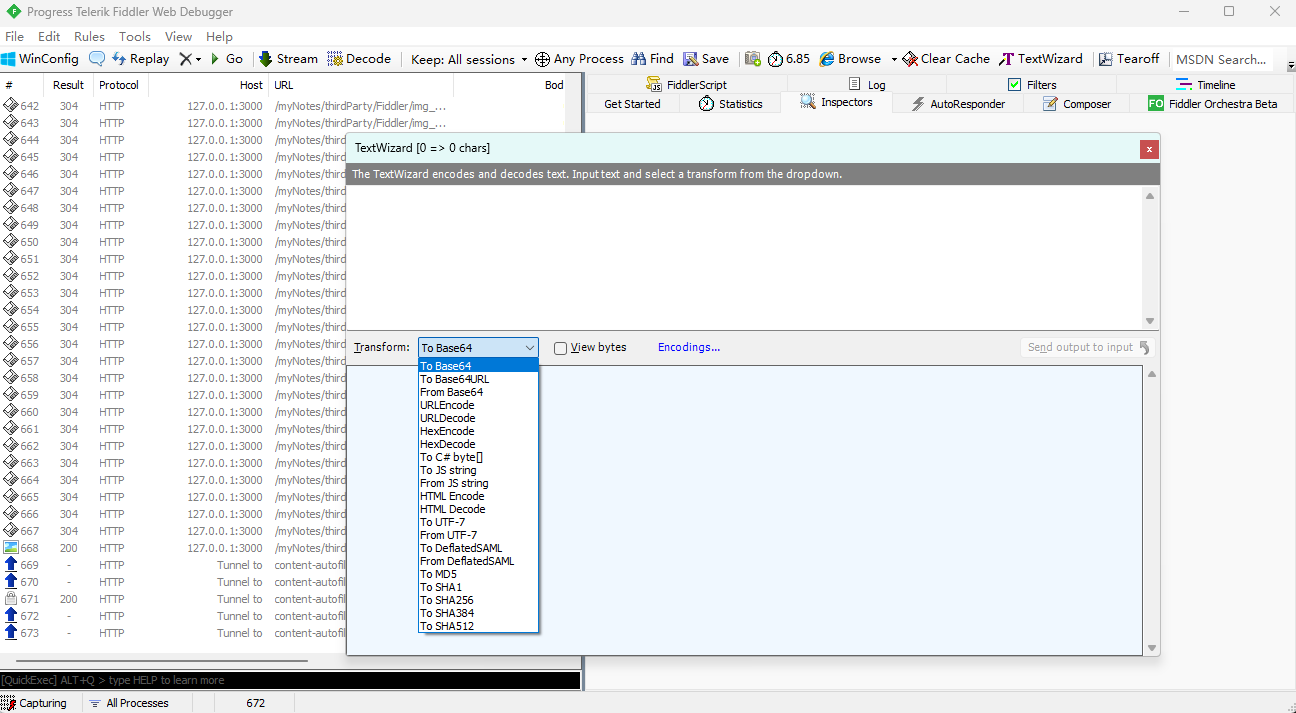
Task: Open Fiddler Orchestra Beta tab
Action: point(1212,104)
